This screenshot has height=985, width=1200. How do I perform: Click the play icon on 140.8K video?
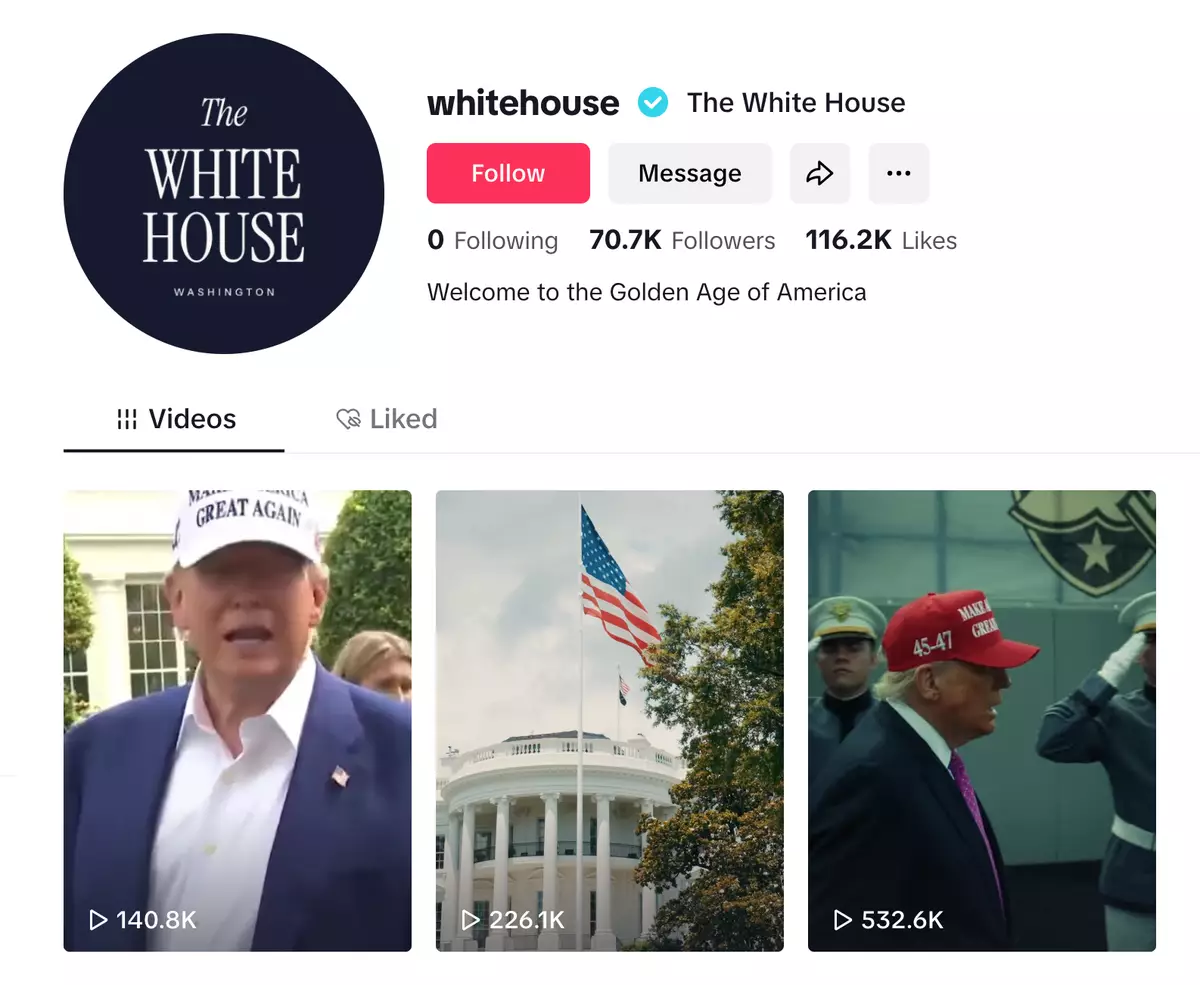click(98, 919)
